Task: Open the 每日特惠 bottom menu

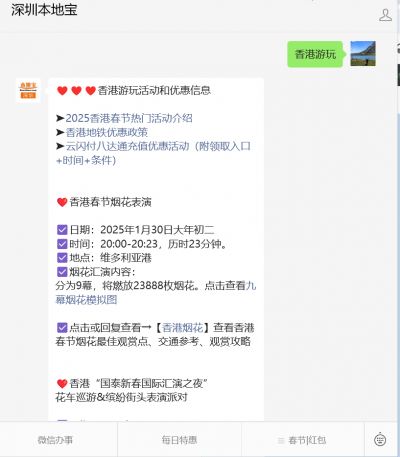Action: coord(179,440)
